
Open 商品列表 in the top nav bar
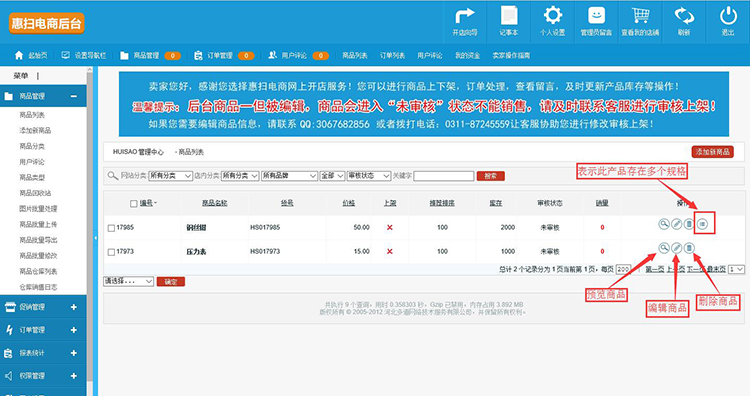[354, 55]
